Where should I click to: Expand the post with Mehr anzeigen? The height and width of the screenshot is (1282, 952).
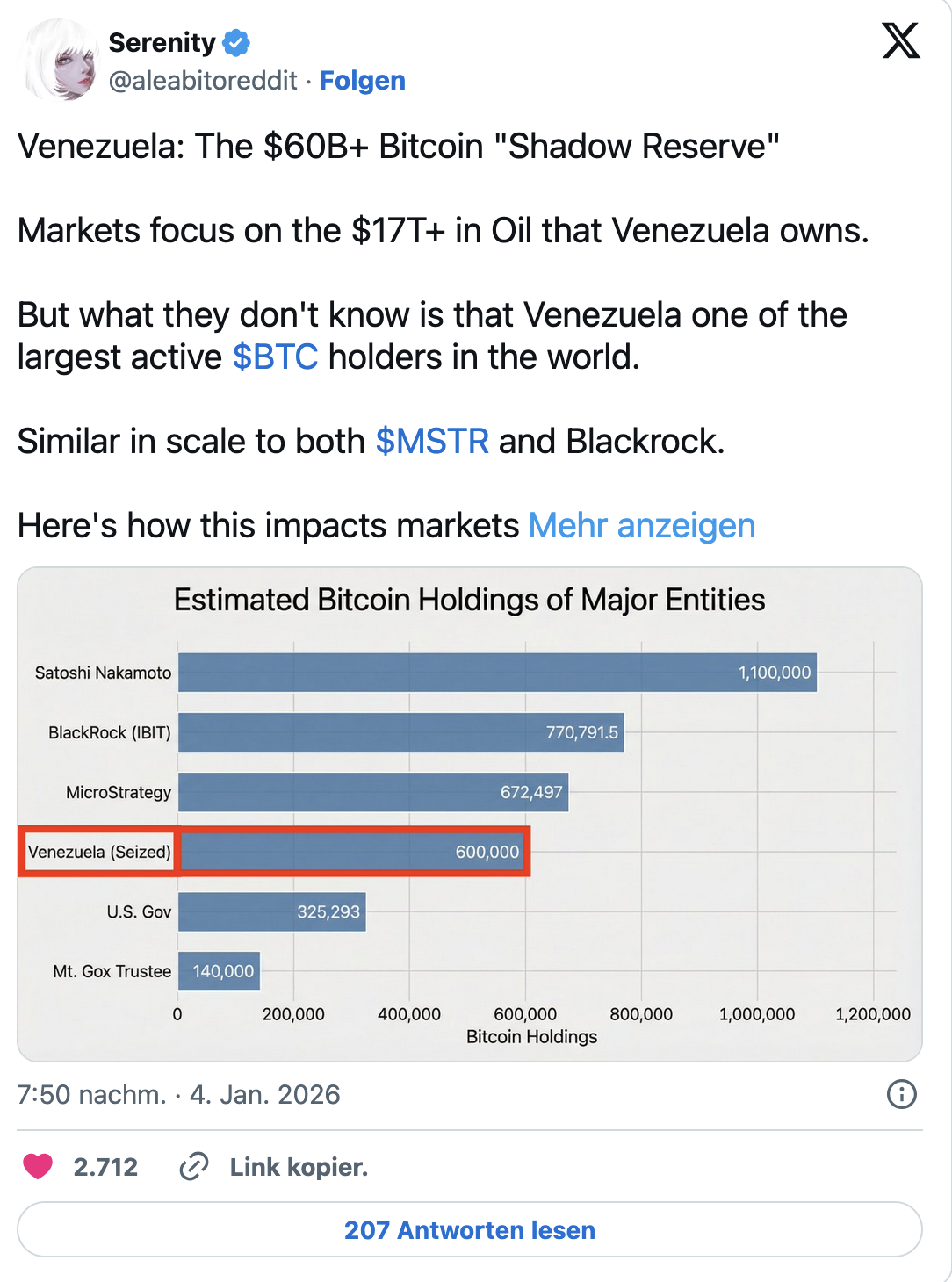pyautogui.click(x=642, y=525)
